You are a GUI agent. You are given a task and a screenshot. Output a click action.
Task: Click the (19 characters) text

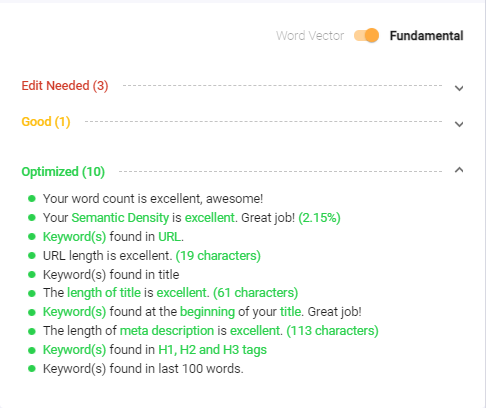pos(218,256)
